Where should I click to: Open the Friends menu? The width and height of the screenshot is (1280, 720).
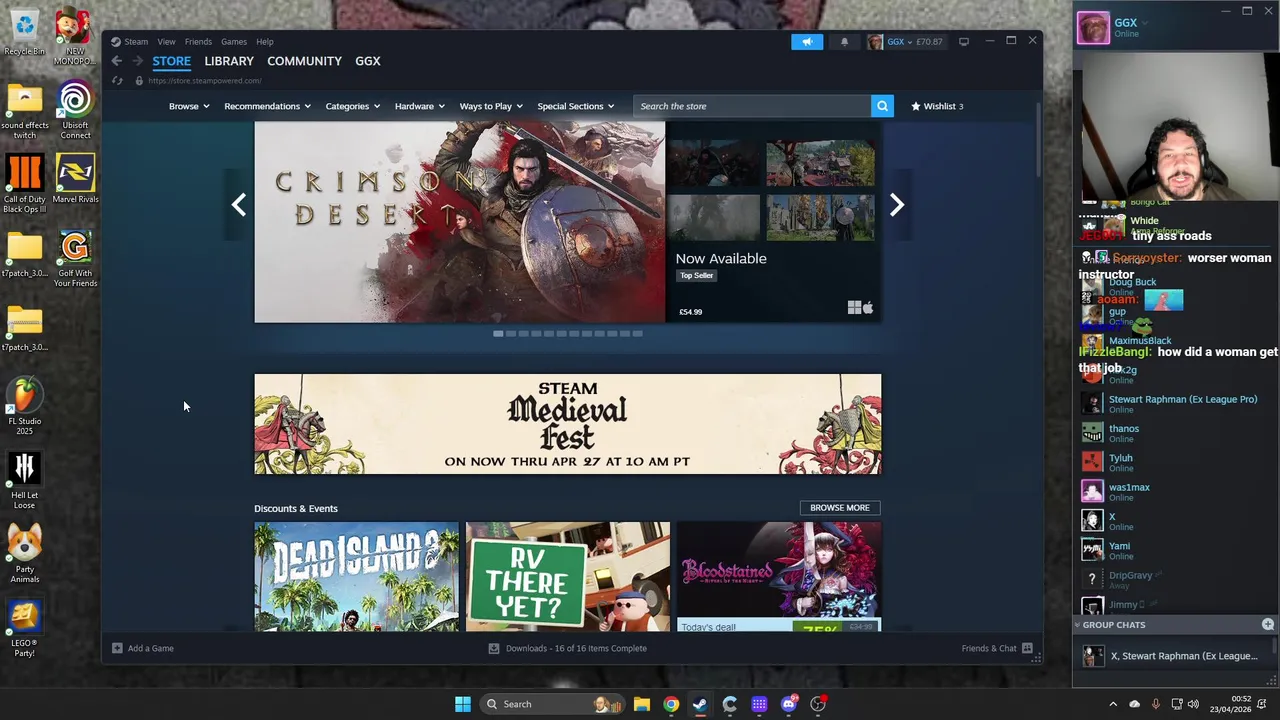198,41
